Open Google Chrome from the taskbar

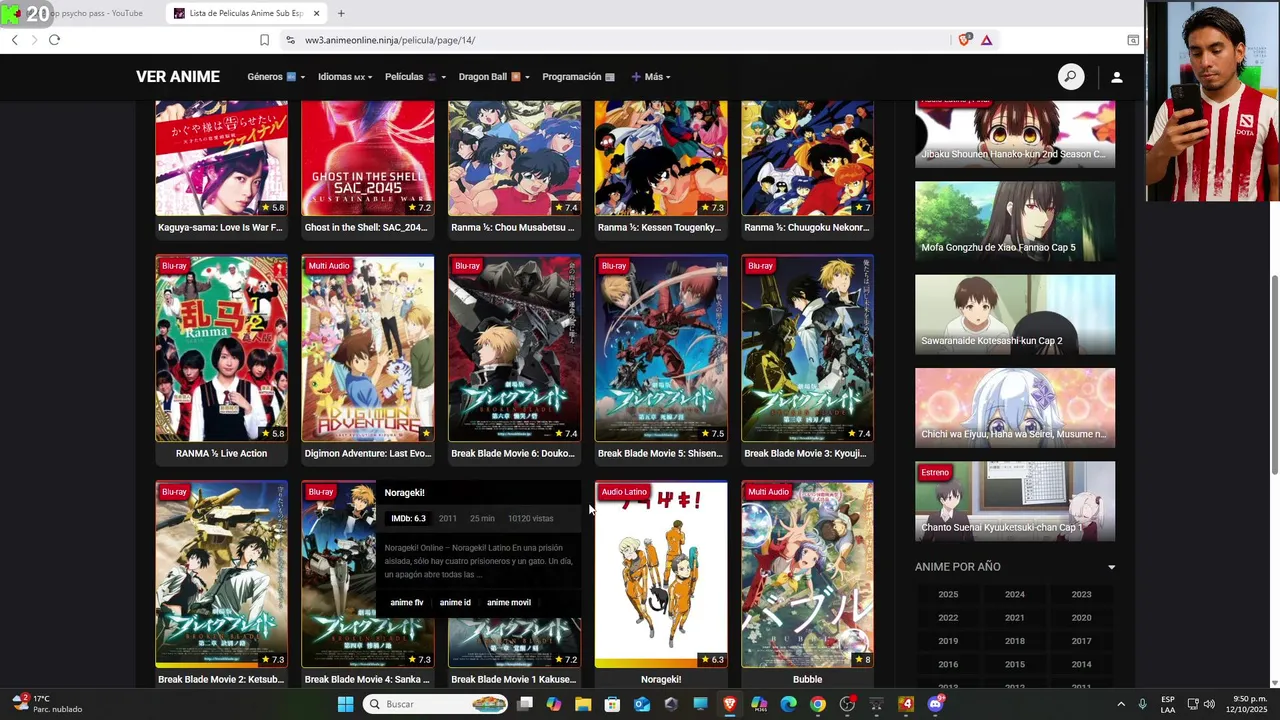pos(818,704)
